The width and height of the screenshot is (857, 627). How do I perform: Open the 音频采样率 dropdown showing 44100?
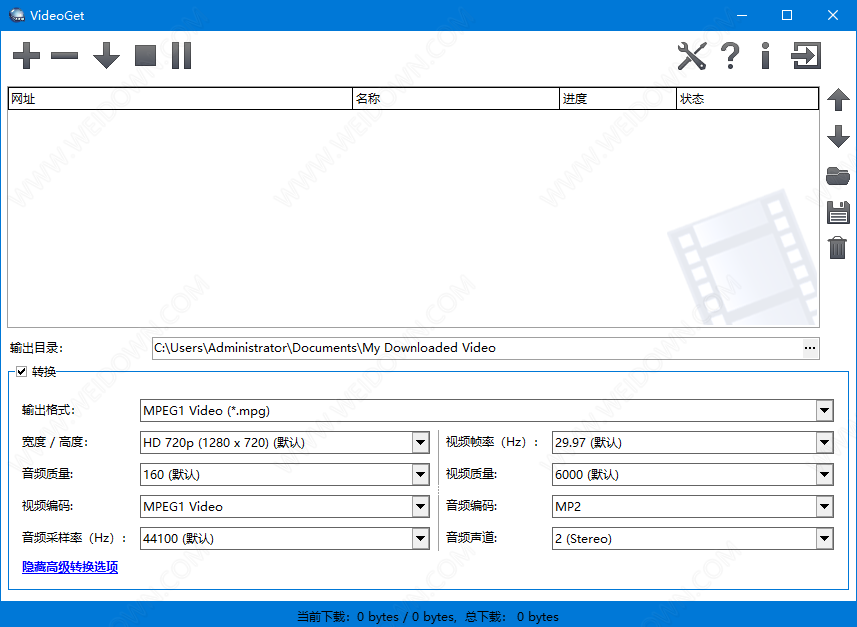tap(284, 538)
